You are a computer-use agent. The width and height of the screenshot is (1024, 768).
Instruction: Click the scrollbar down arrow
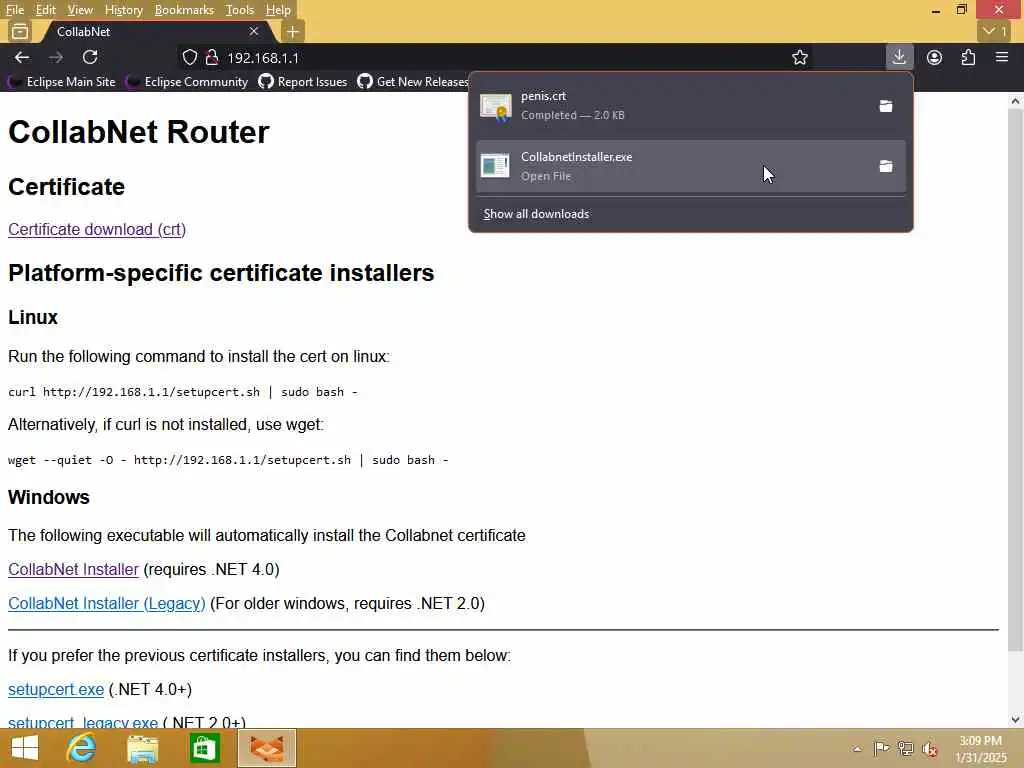[1015, 720]
